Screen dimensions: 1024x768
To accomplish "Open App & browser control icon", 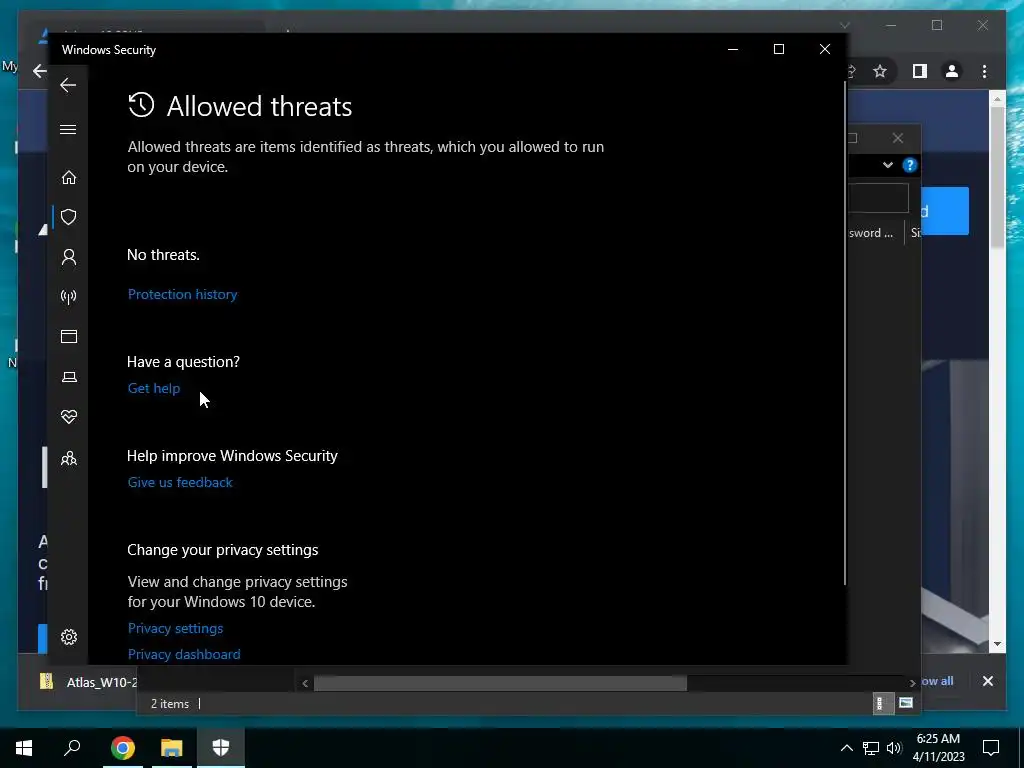I will click(x=69, y=336).
